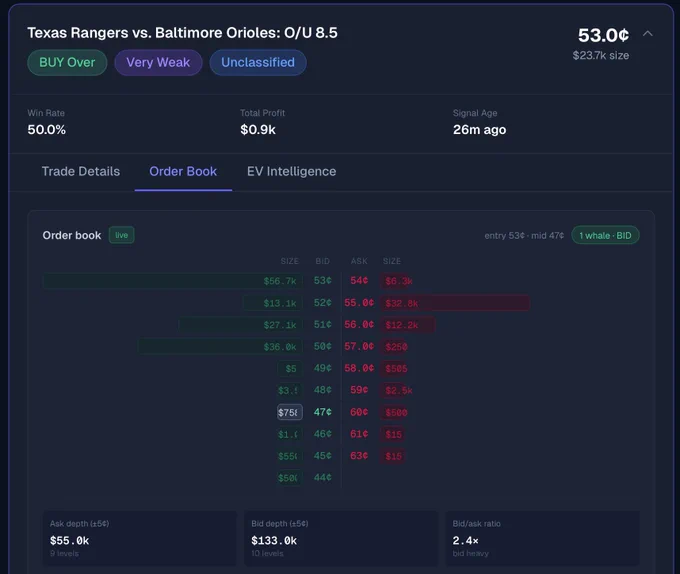
Task: Click the 2.4× bid/ask ratio value
Action: (465, 541)
